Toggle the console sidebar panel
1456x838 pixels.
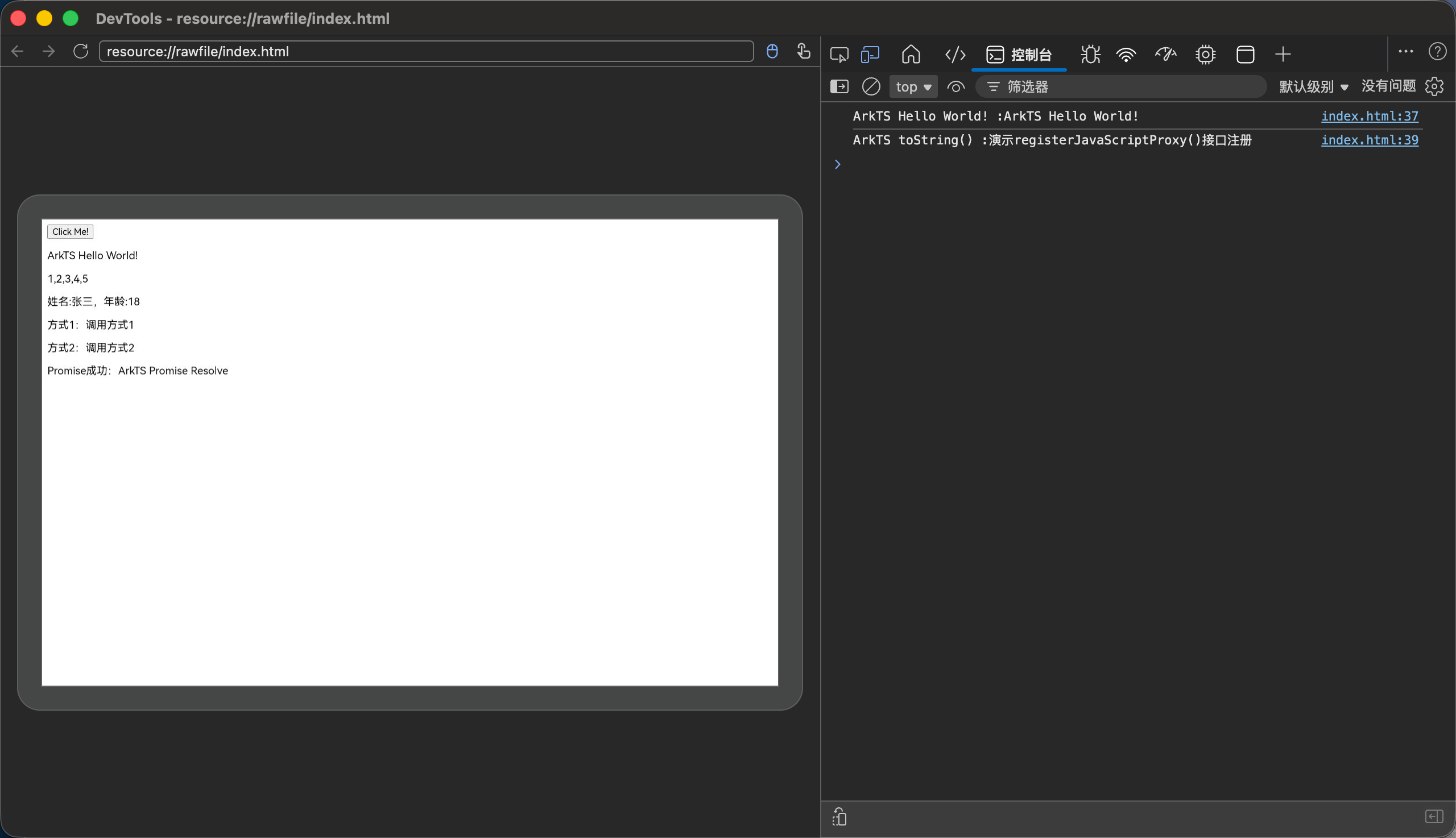[x=839, y=87]
